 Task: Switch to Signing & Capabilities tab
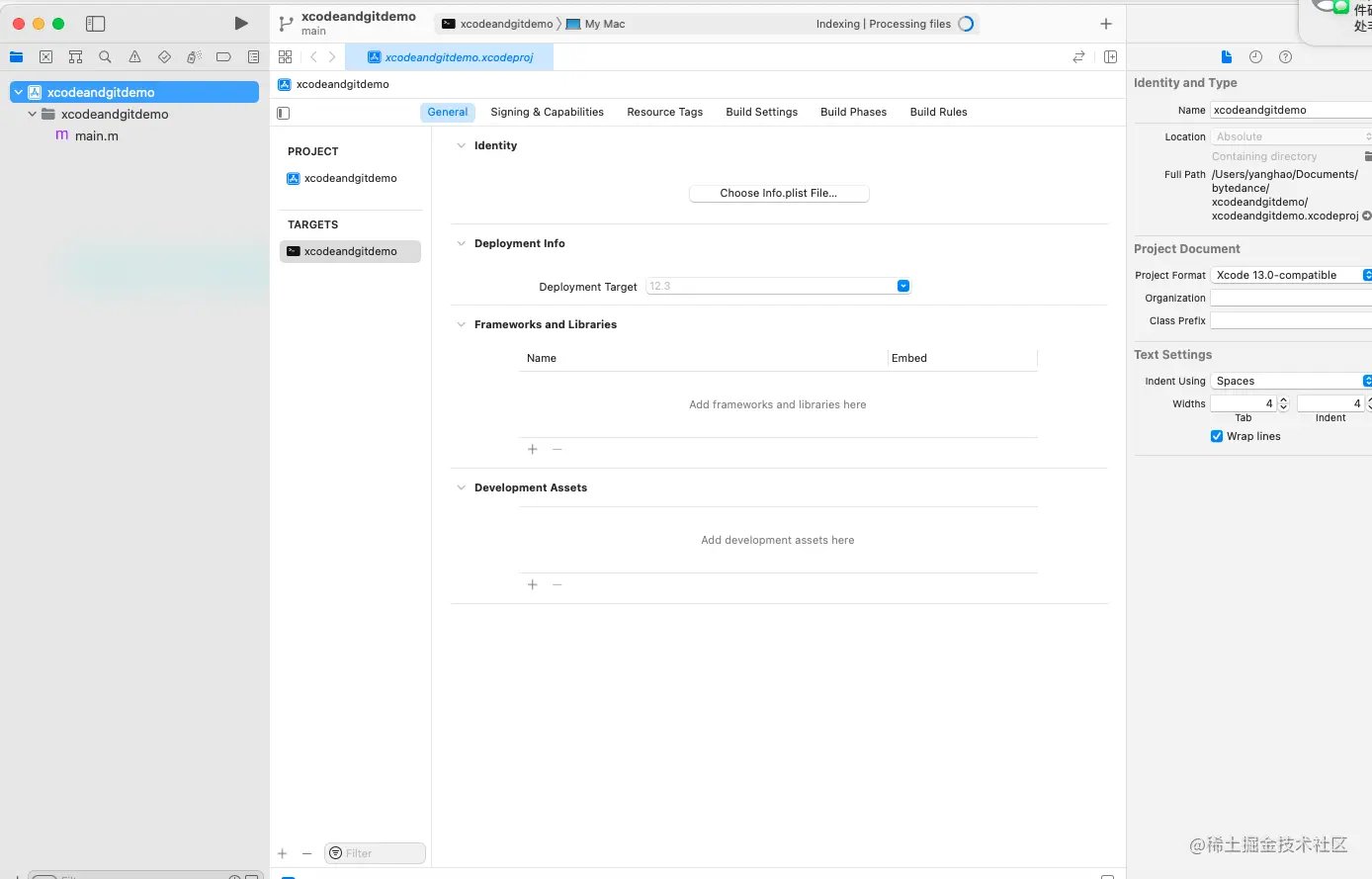[547, 112]
